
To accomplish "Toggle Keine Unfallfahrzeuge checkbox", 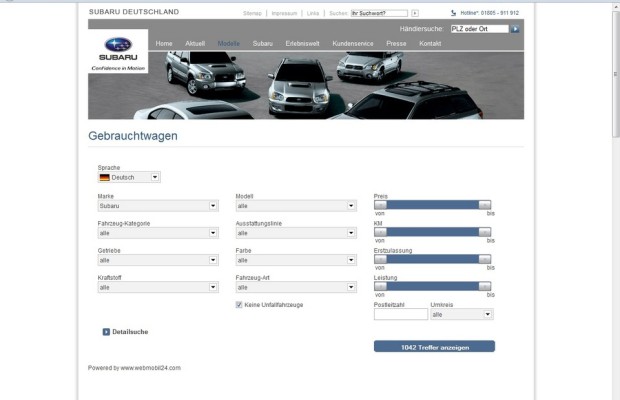I will [x=239, y=305].
